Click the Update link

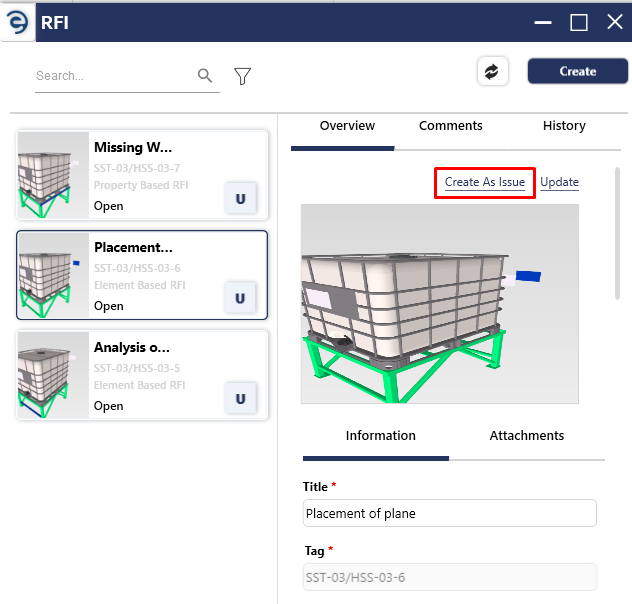click(559, 182)
